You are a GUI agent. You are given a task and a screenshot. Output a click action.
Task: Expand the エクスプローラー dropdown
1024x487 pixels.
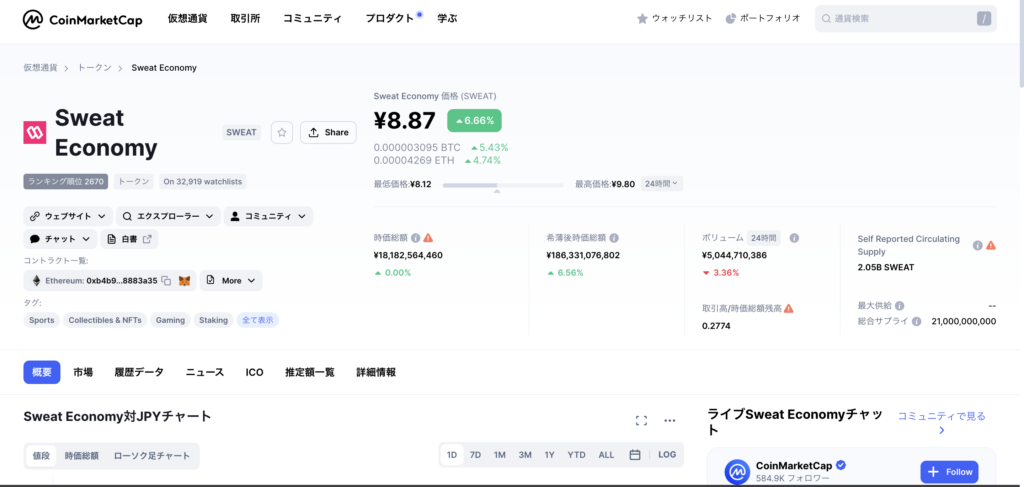point(168,216)
